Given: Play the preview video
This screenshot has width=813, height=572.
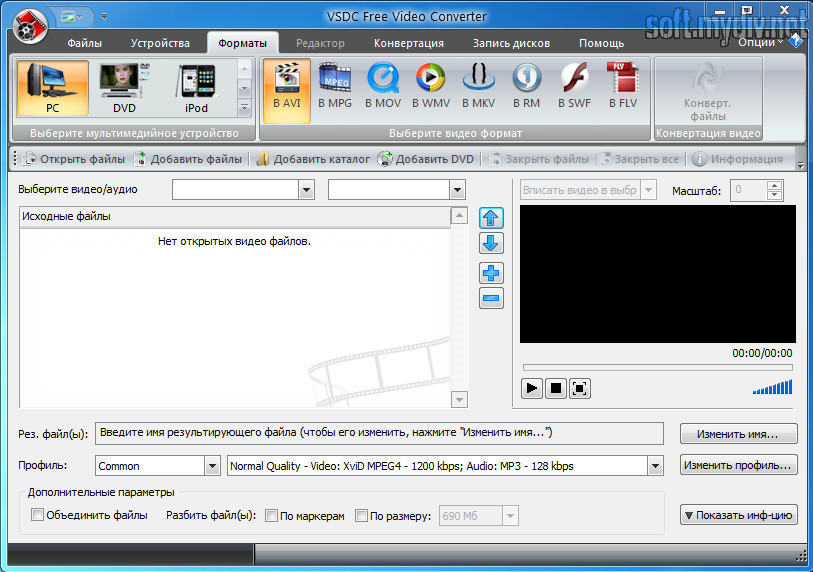Looking at the screenshot, I should coord(531,388).
